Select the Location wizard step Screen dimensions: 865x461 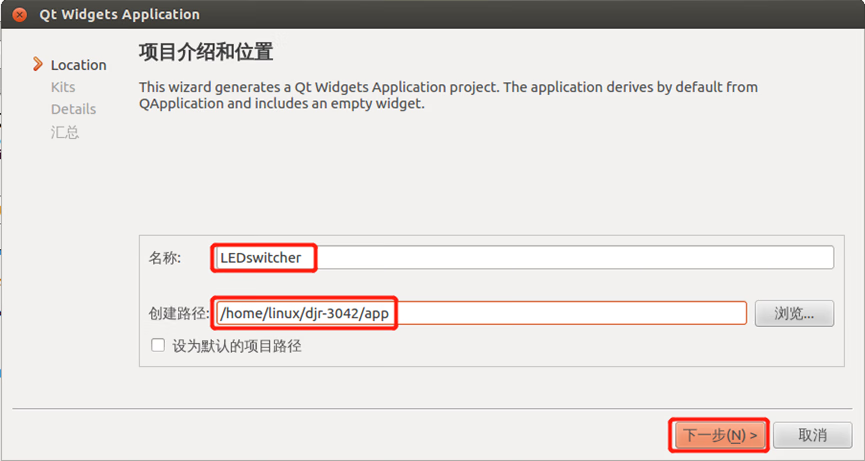[78, 65]
